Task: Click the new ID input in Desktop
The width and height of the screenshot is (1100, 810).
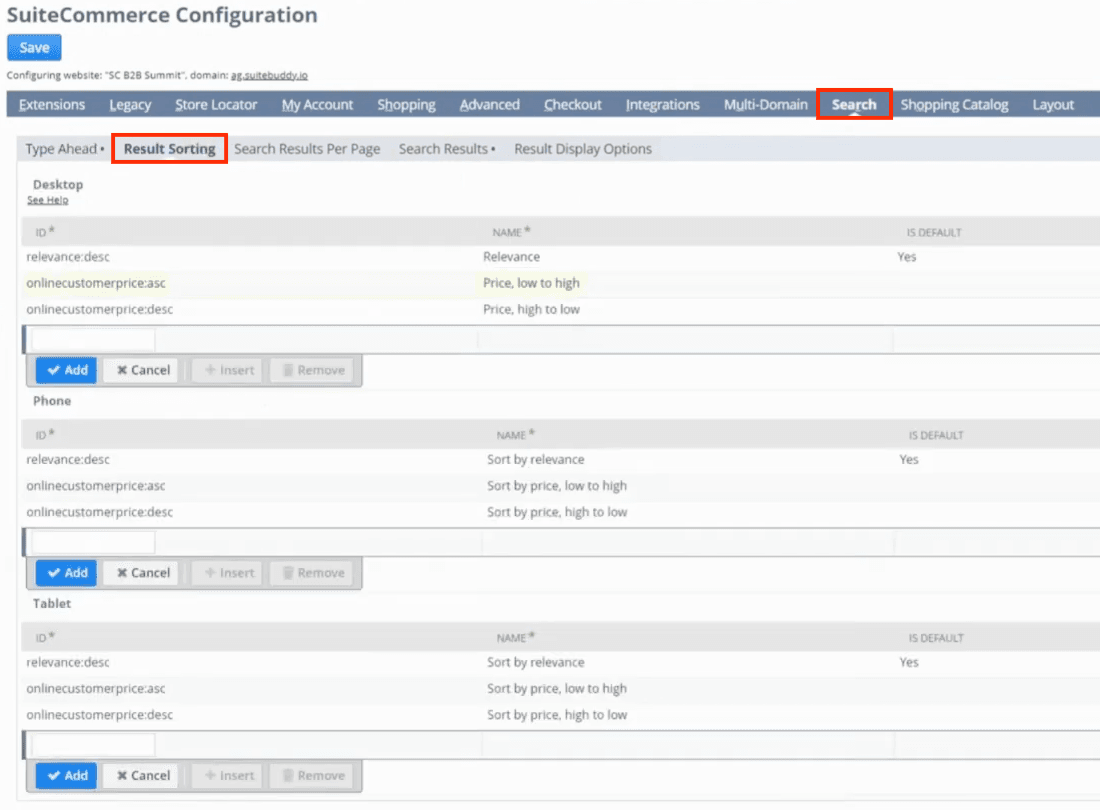Action: (x=93, y=339)
